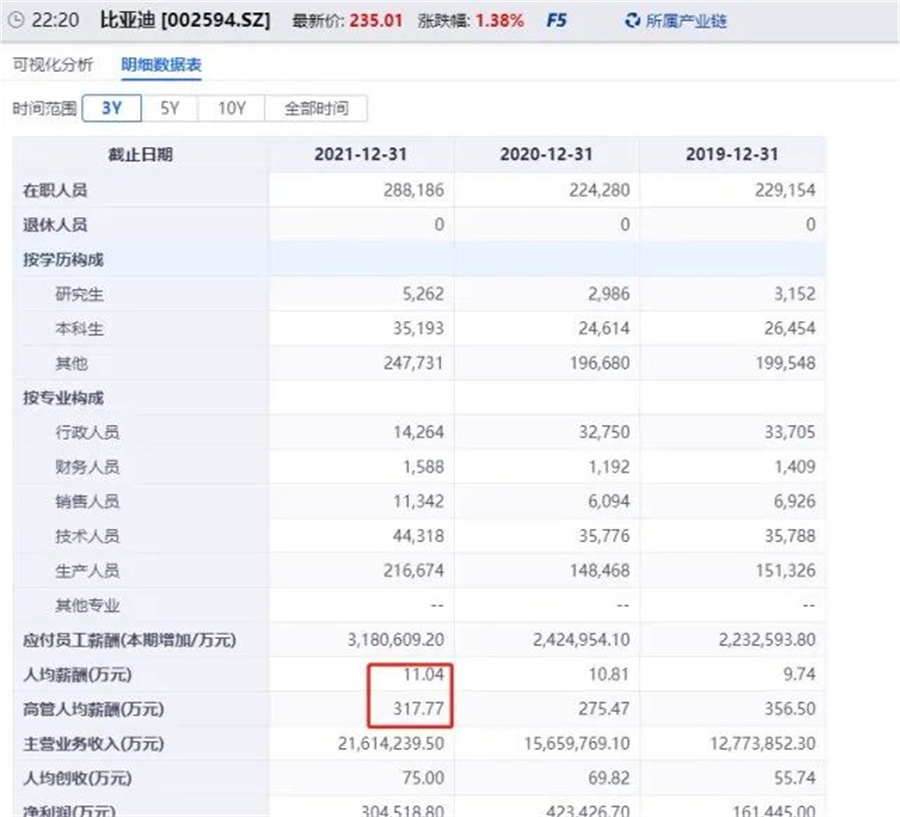Click the industry chain icon (所属产业链)
Image resolution: width=900 pixels, height=817 pixels.
point(632,21)
